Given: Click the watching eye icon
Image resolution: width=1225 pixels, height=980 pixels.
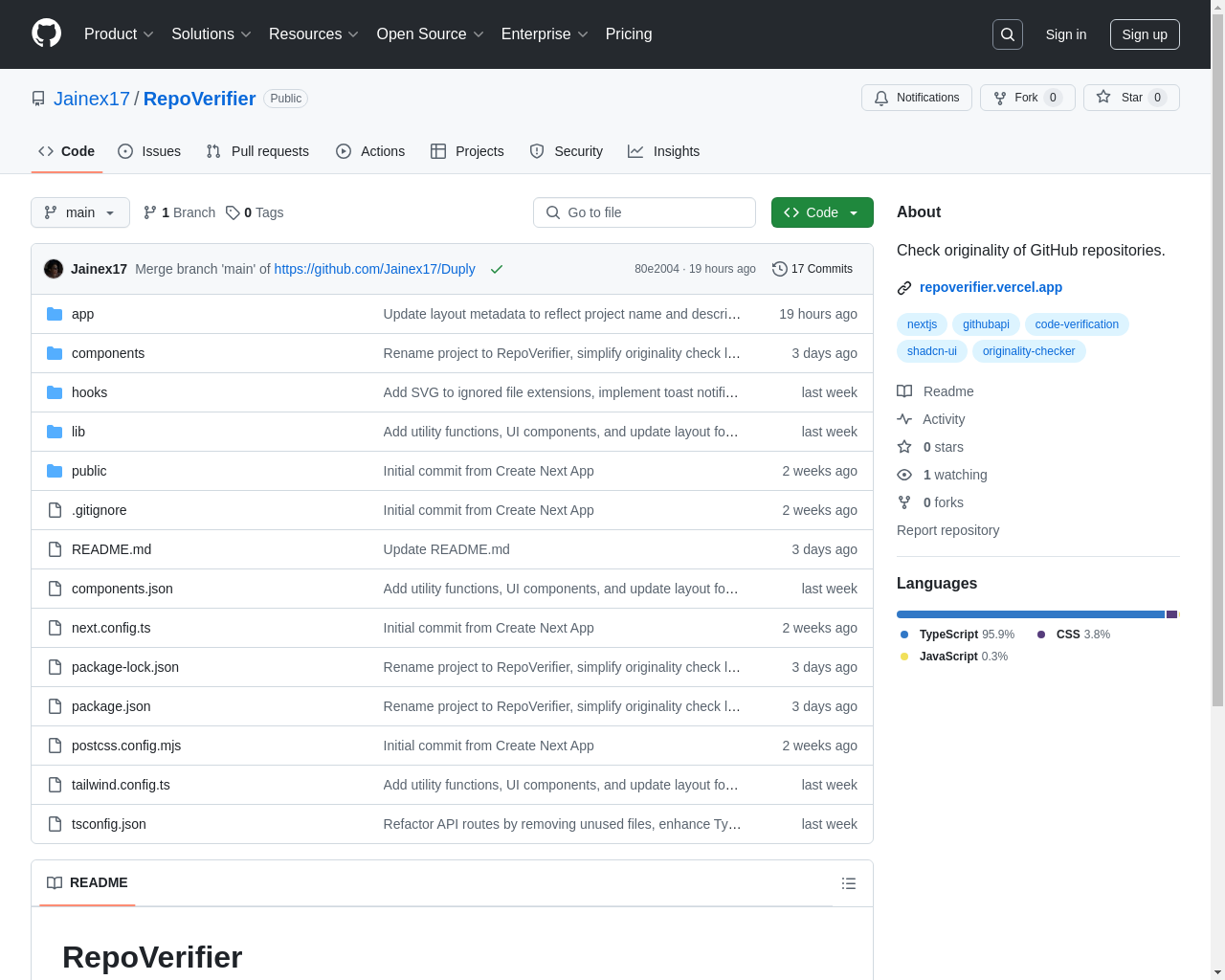Looking at the screenshot, I should (904, 475).
